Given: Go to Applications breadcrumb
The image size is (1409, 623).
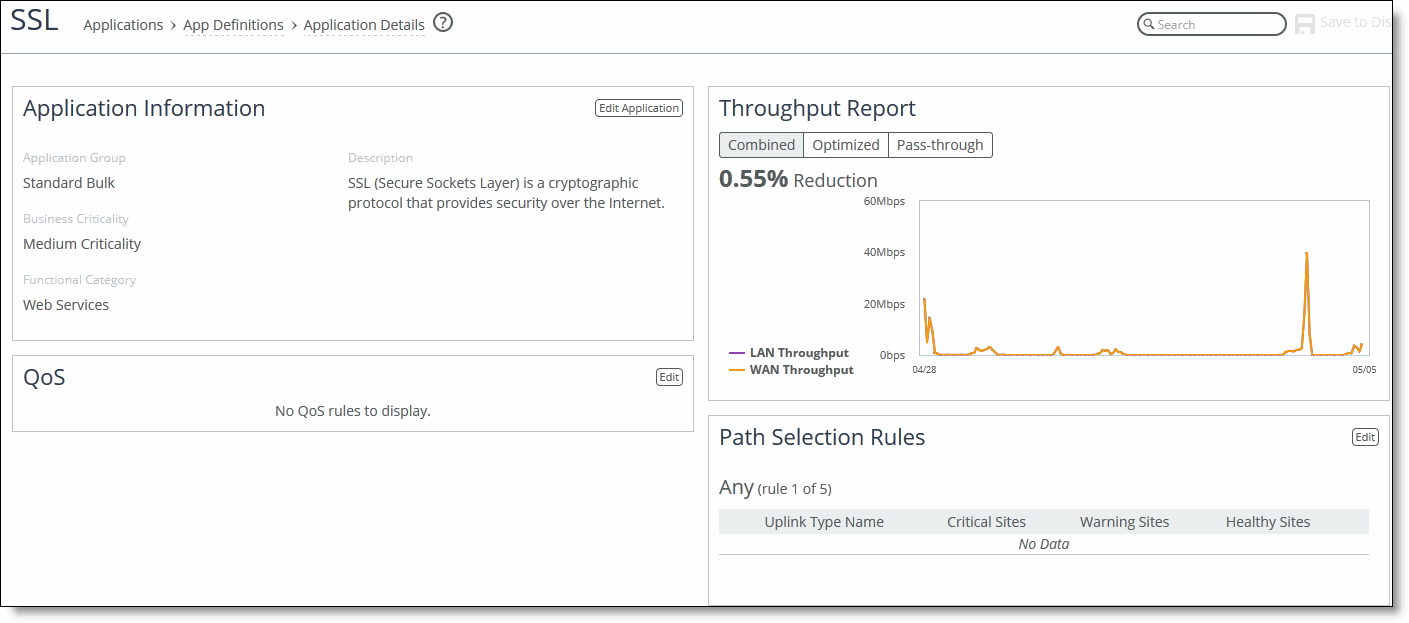Looking at the screenshot, I should point(123,25).
